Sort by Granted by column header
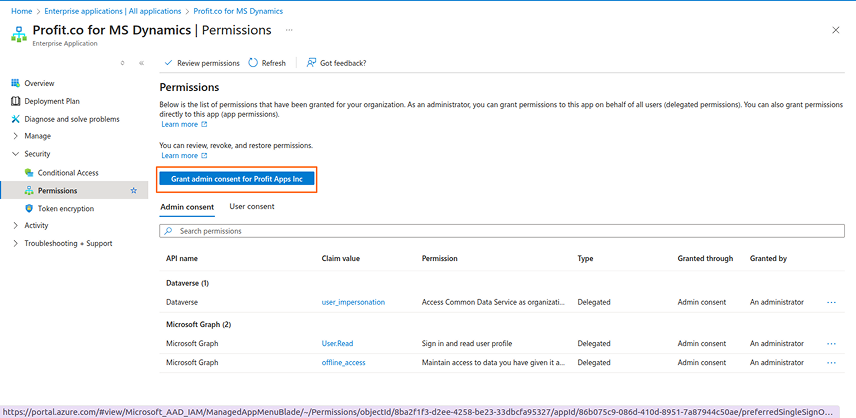The height and width of the screenshot is (418, 856). tap(768, 259)
